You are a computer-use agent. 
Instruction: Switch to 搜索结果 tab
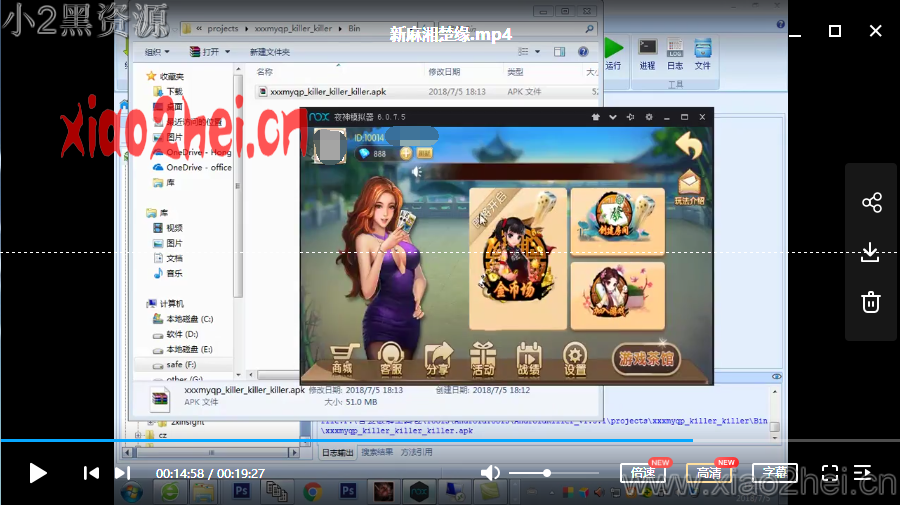pyautogui.click(x=377, y=452)
